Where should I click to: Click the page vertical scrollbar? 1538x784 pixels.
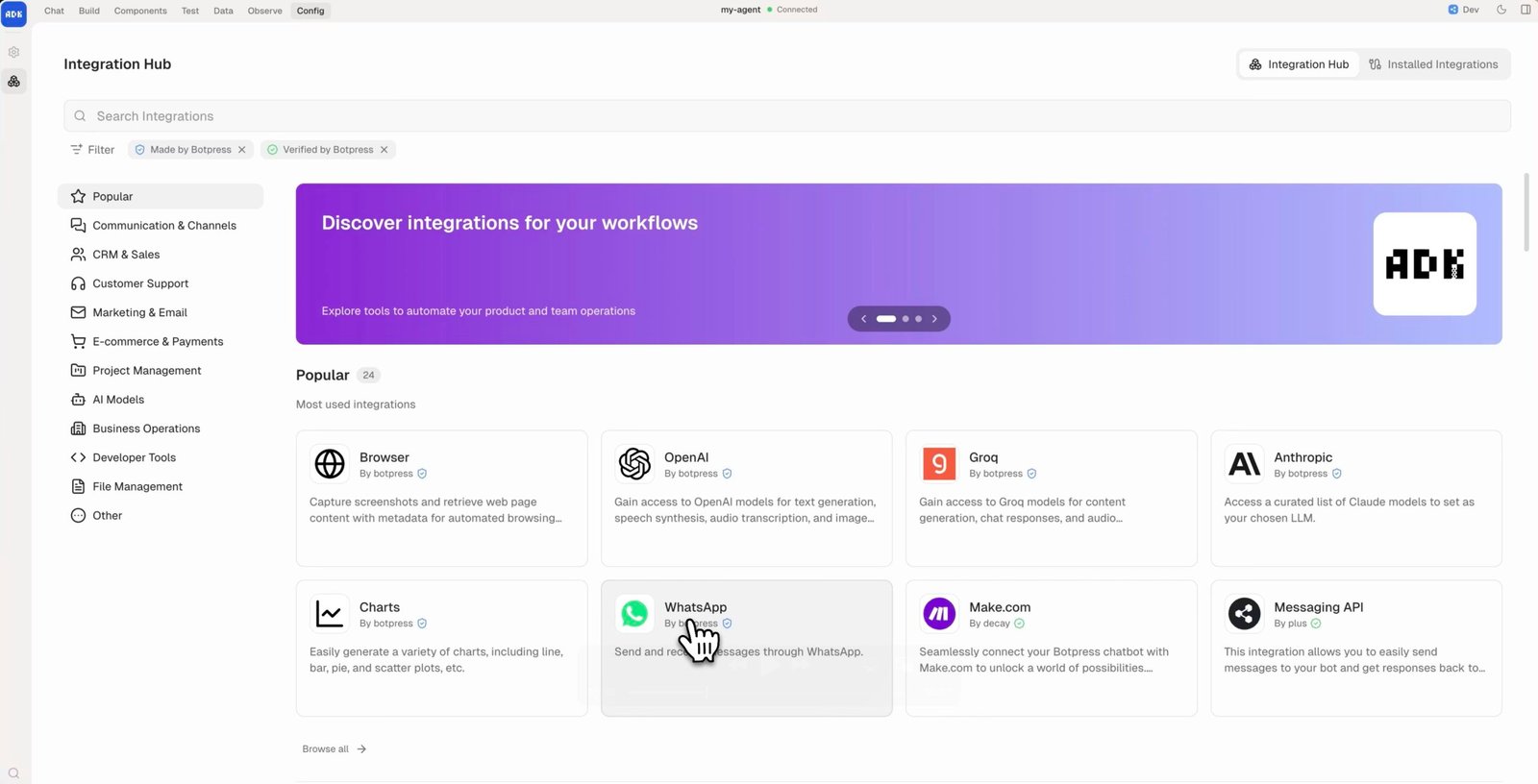pos(1526,213)
